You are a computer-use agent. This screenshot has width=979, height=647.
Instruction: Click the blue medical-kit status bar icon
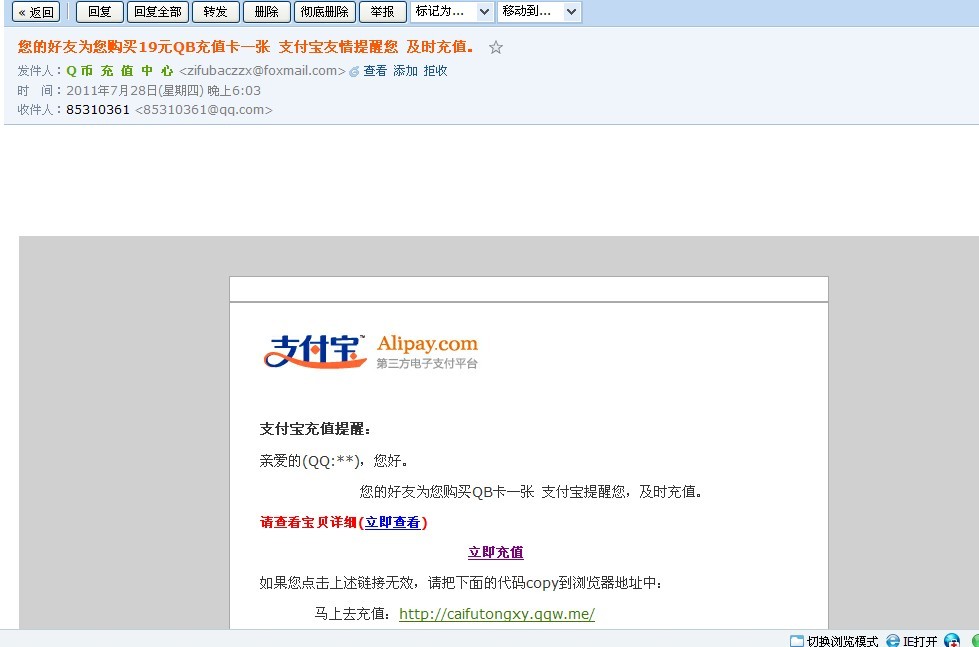coord(952,641)
